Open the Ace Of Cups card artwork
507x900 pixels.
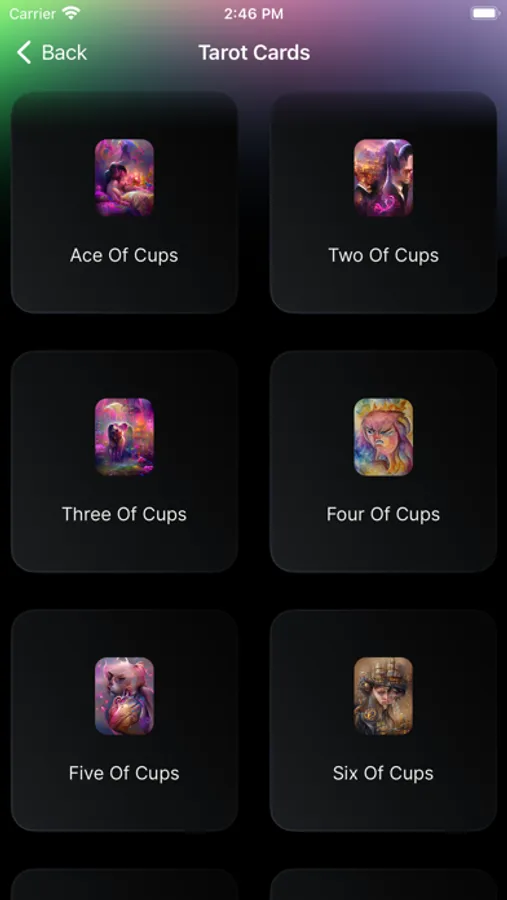click(x=124, y=178)
